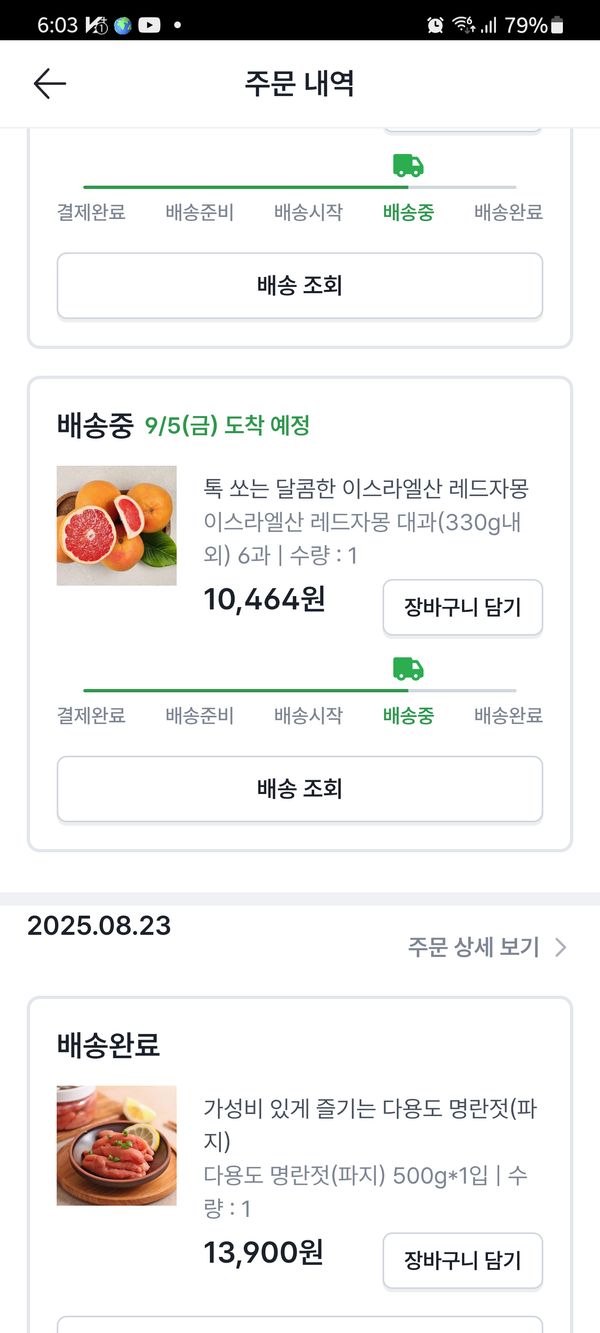This screenshot has width=600, height=1333.
Task: Open the 명란젓 product thumbnail
Action: [x=117, y=1145]
